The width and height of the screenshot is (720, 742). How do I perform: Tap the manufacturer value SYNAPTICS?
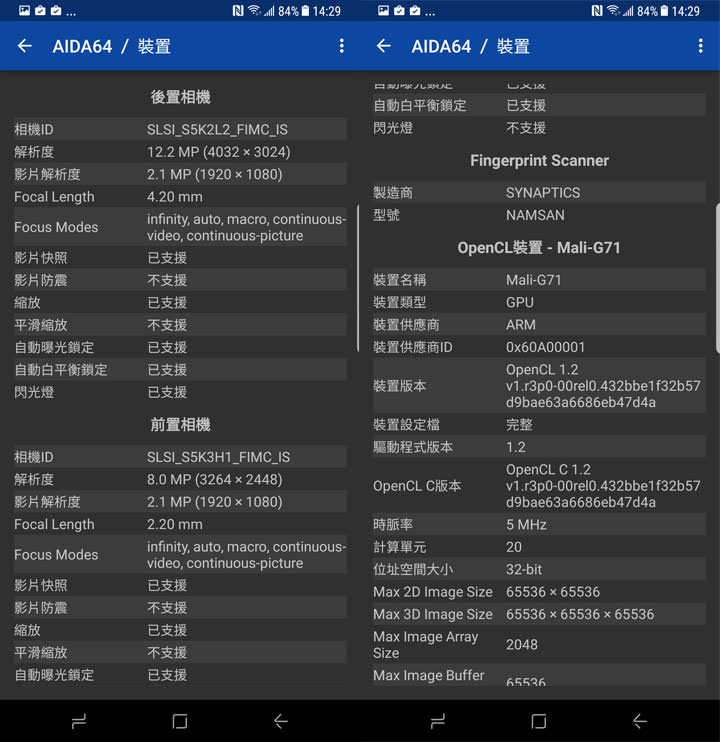coord(543,193)
